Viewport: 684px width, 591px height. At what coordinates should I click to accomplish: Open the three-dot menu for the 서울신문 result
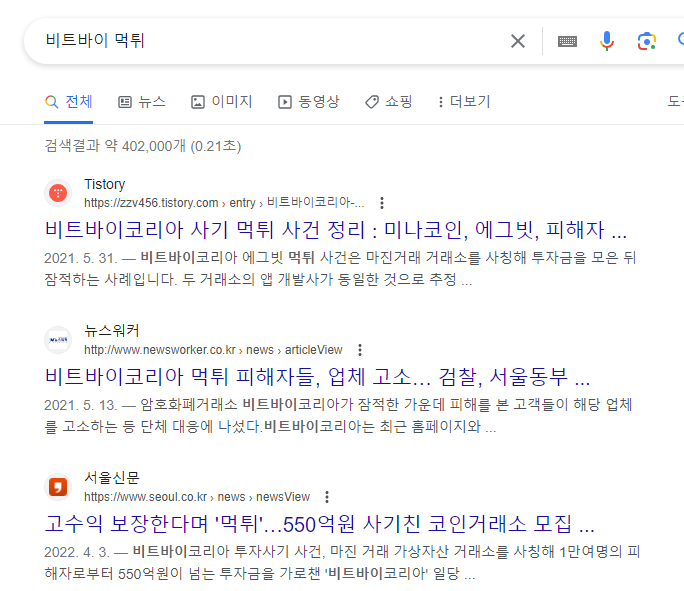tap(327, 497)
